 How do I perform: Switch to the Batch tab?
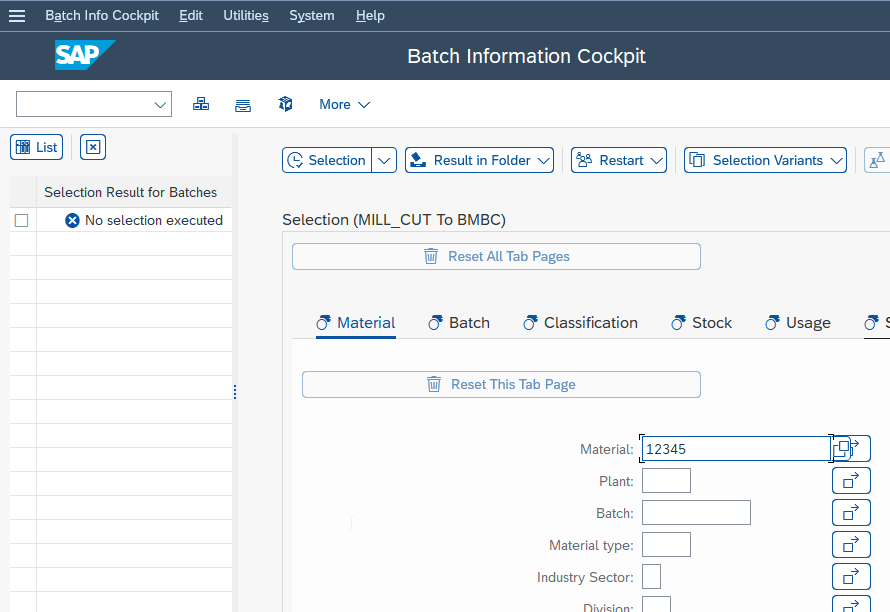[x=459, y=323]
